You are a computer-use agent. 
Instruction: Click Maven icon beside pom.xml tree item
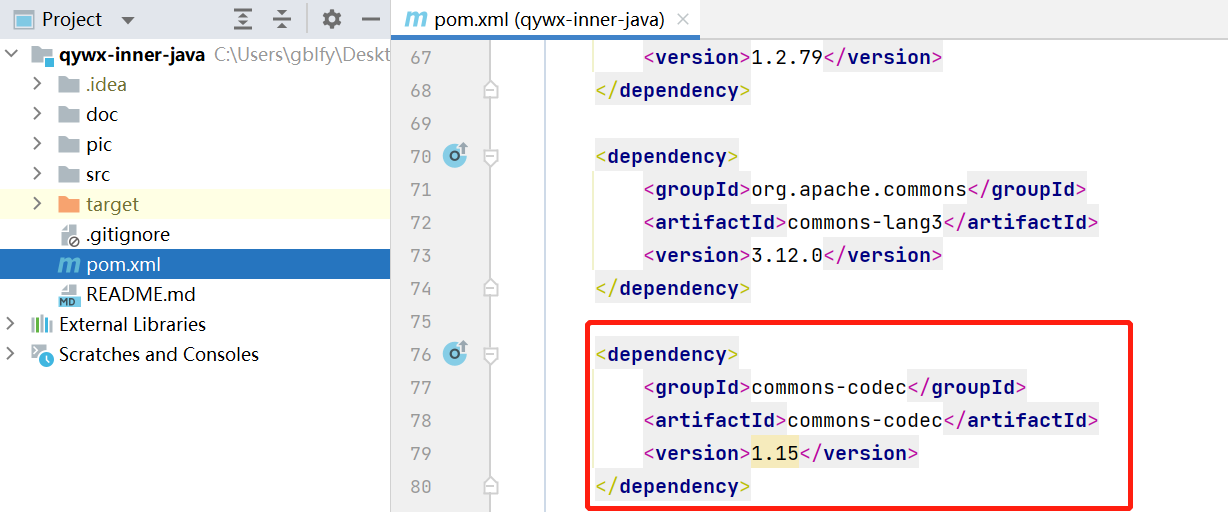69,265
